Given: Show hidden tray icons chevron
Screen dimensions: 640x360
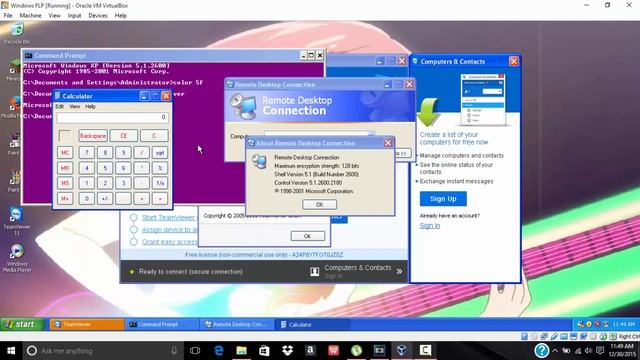Looking at the screenshot, I should click(555, 351).
